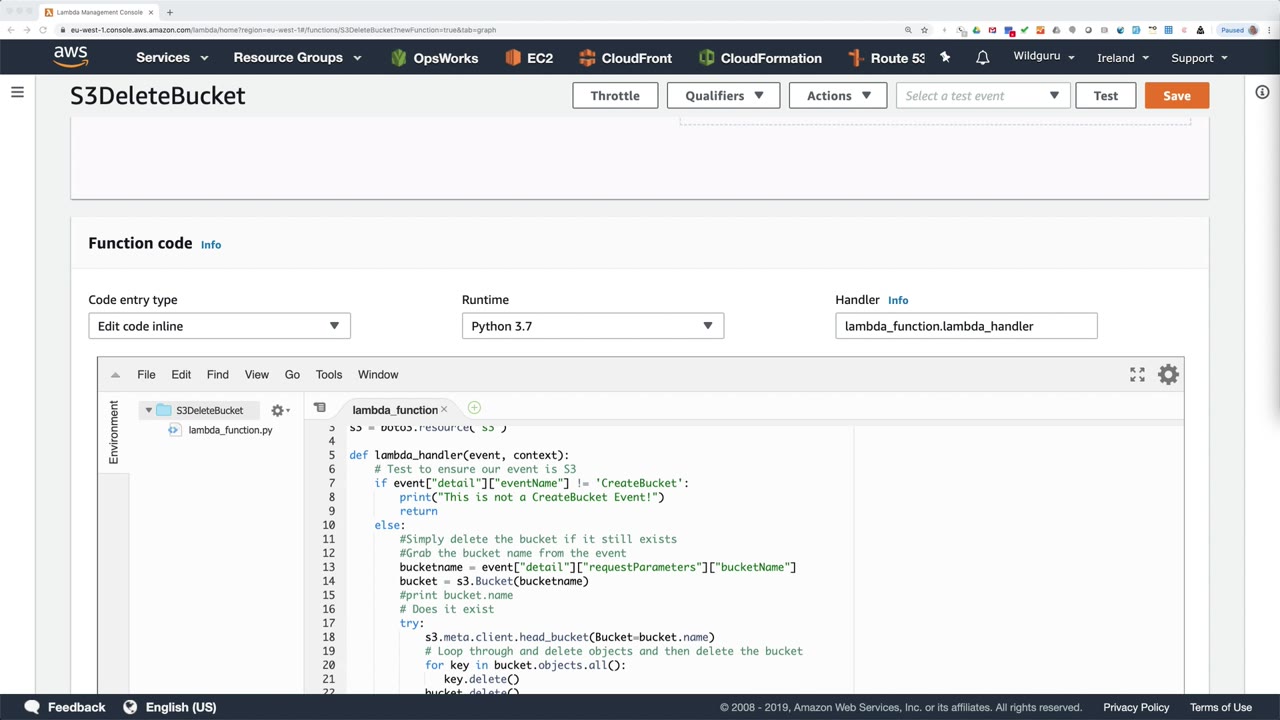
Task: Open the Select a test event dropdown
Action: pyautogui.click(x=982, y=96)
